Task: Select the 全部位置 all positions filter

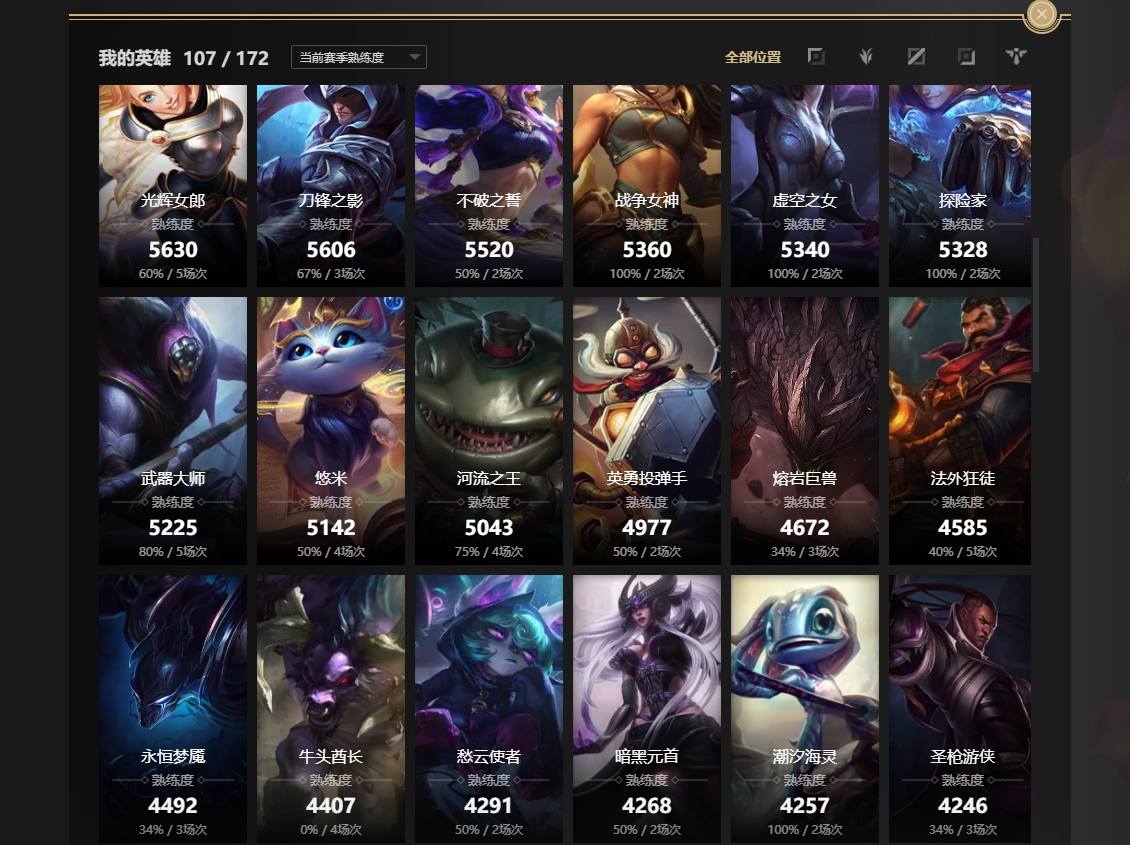Action: (x=752, y=57)
